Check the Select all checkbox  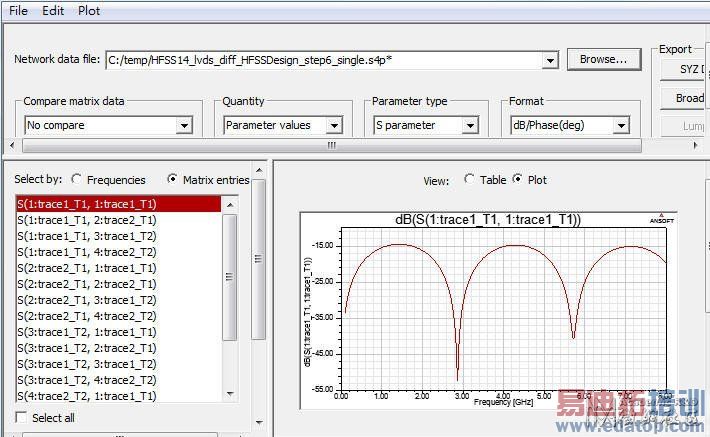[21, 417]
